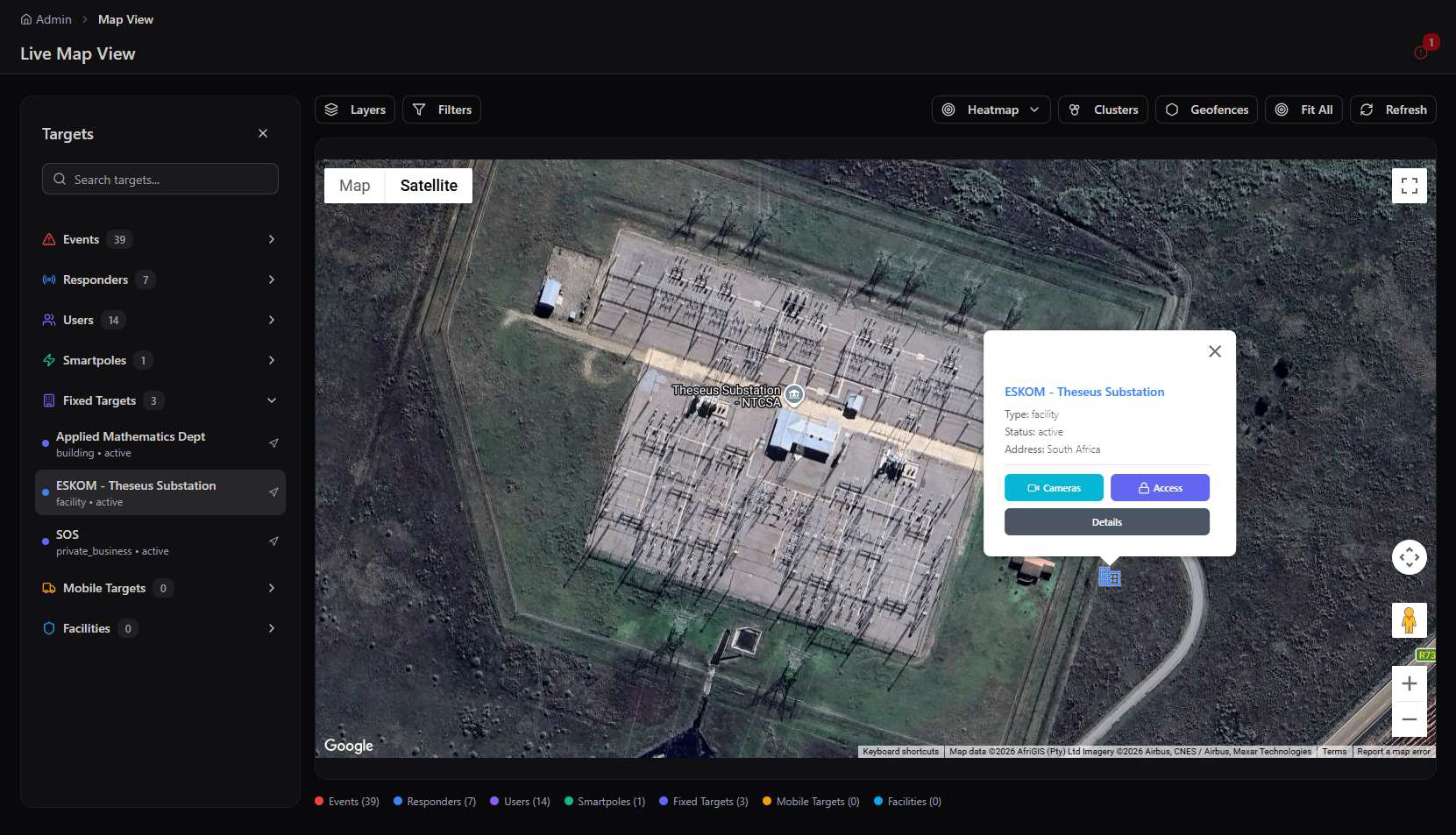Navigate to ESKOM - Theseus Substation using arrow icon

point(273,492)
